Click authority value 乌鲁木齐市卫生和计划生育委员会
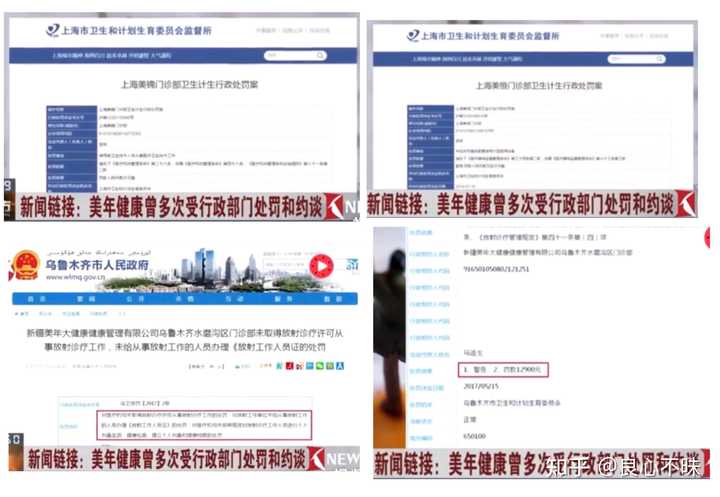 tap(512, 403)
